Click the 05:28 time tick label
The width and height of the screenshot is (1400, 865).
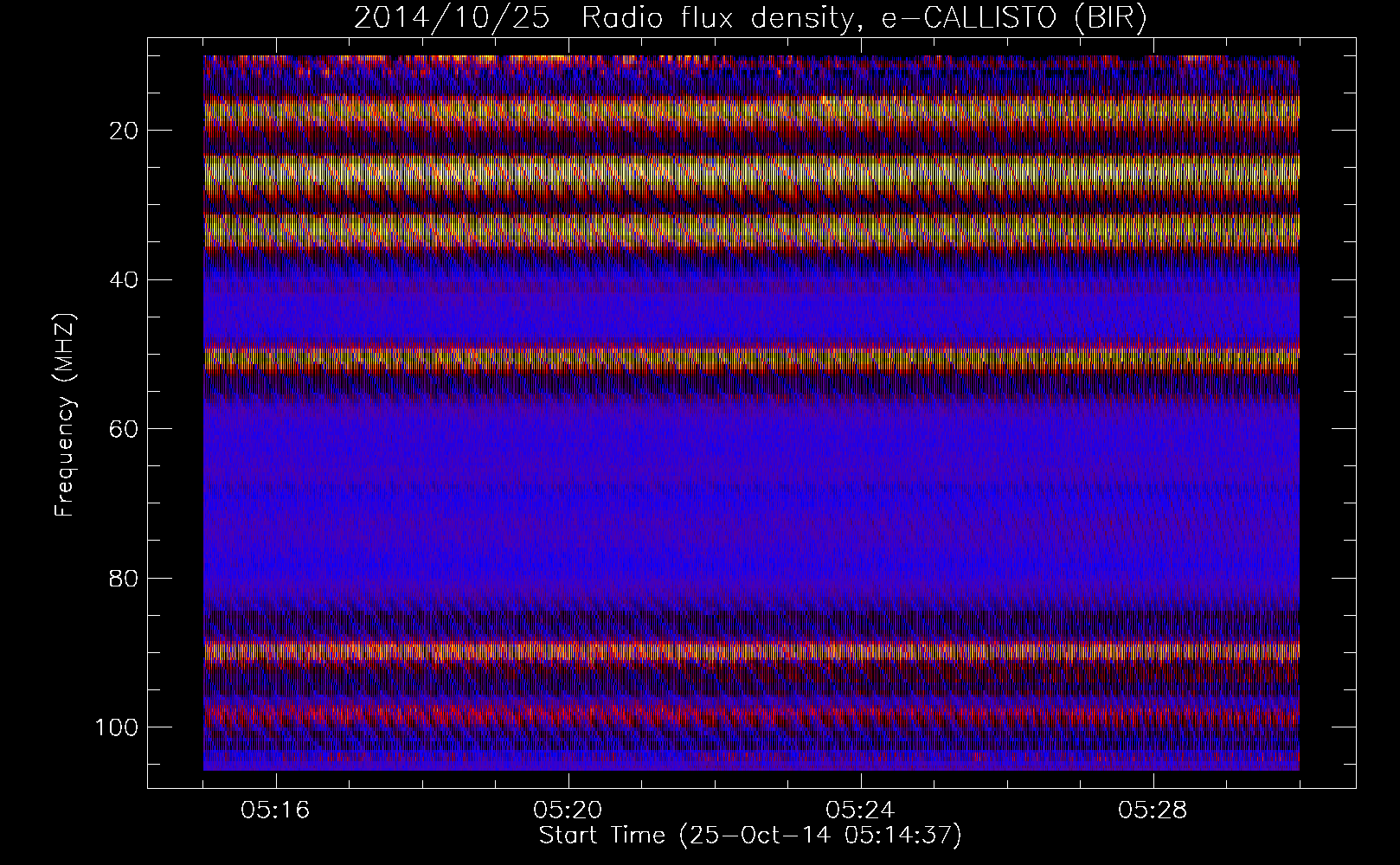1153,811
